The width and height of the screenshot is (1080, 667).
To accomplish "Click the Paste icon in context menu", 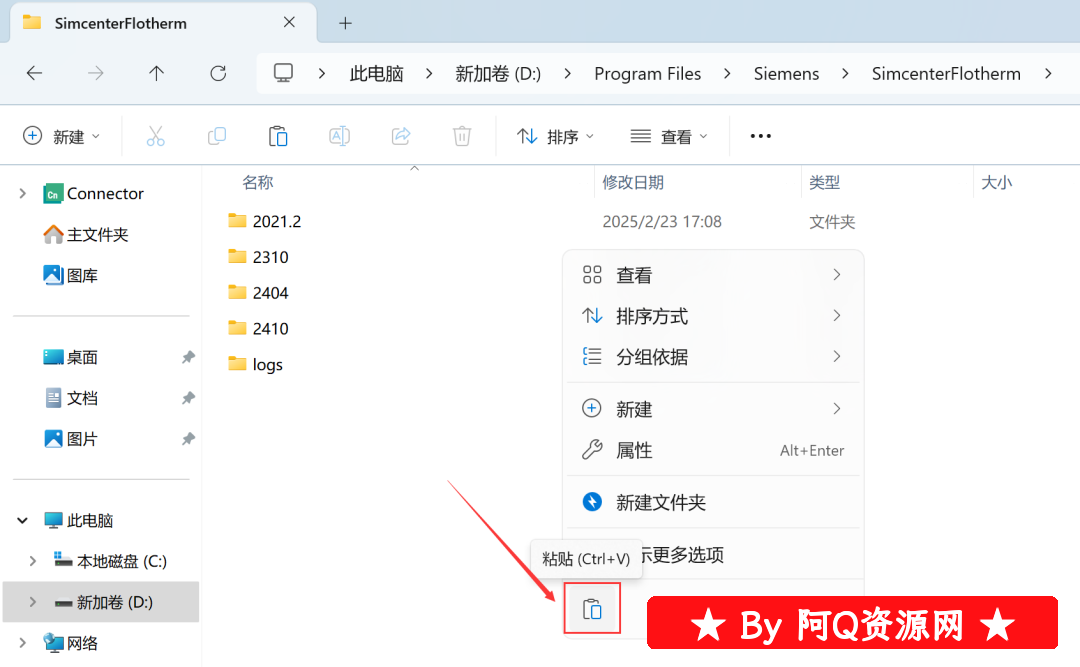I will coord(592,608).
